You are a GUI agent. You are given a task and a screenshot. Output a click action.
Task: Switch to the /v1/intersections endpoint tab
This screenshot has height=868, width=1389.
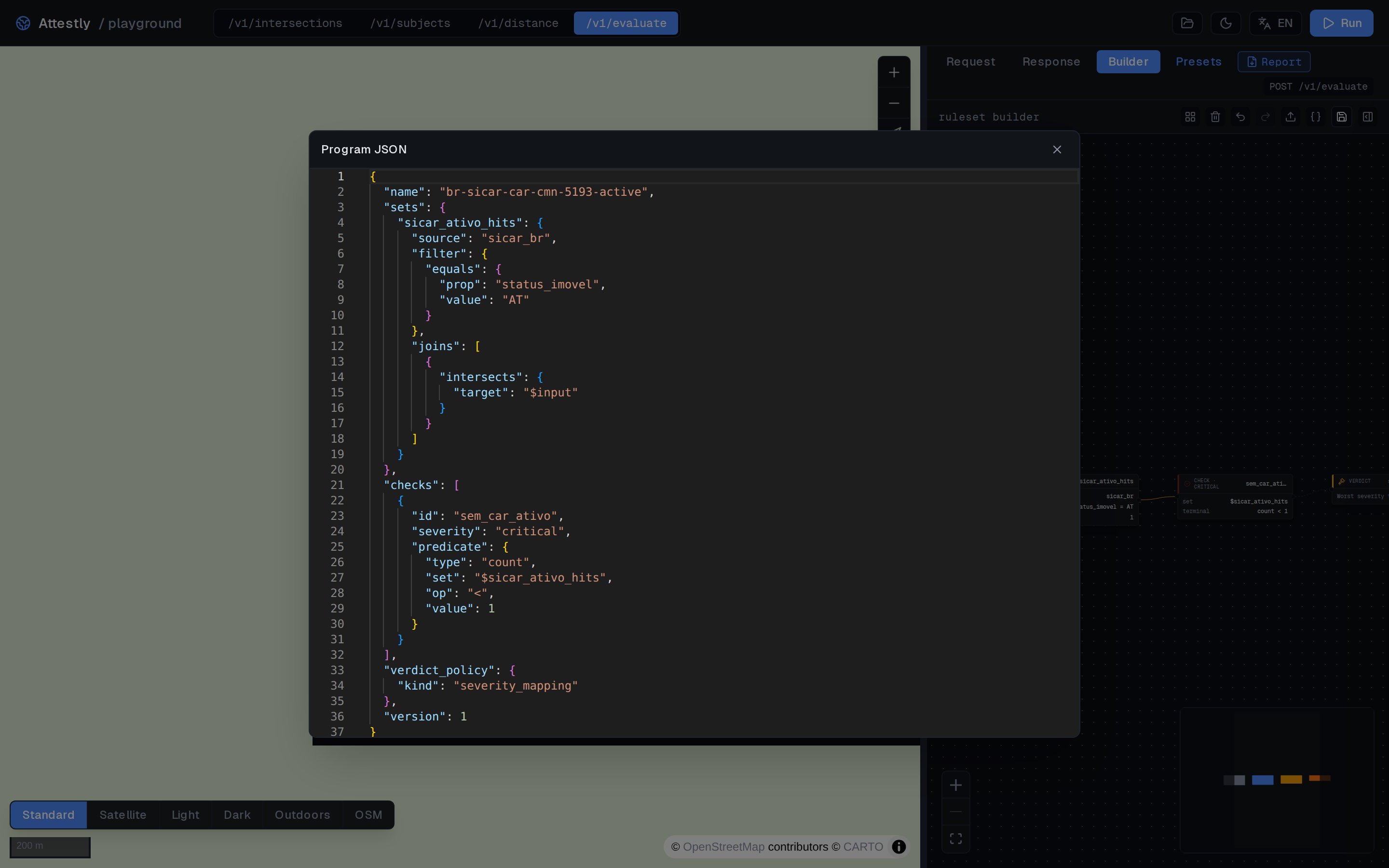point(285,23)
